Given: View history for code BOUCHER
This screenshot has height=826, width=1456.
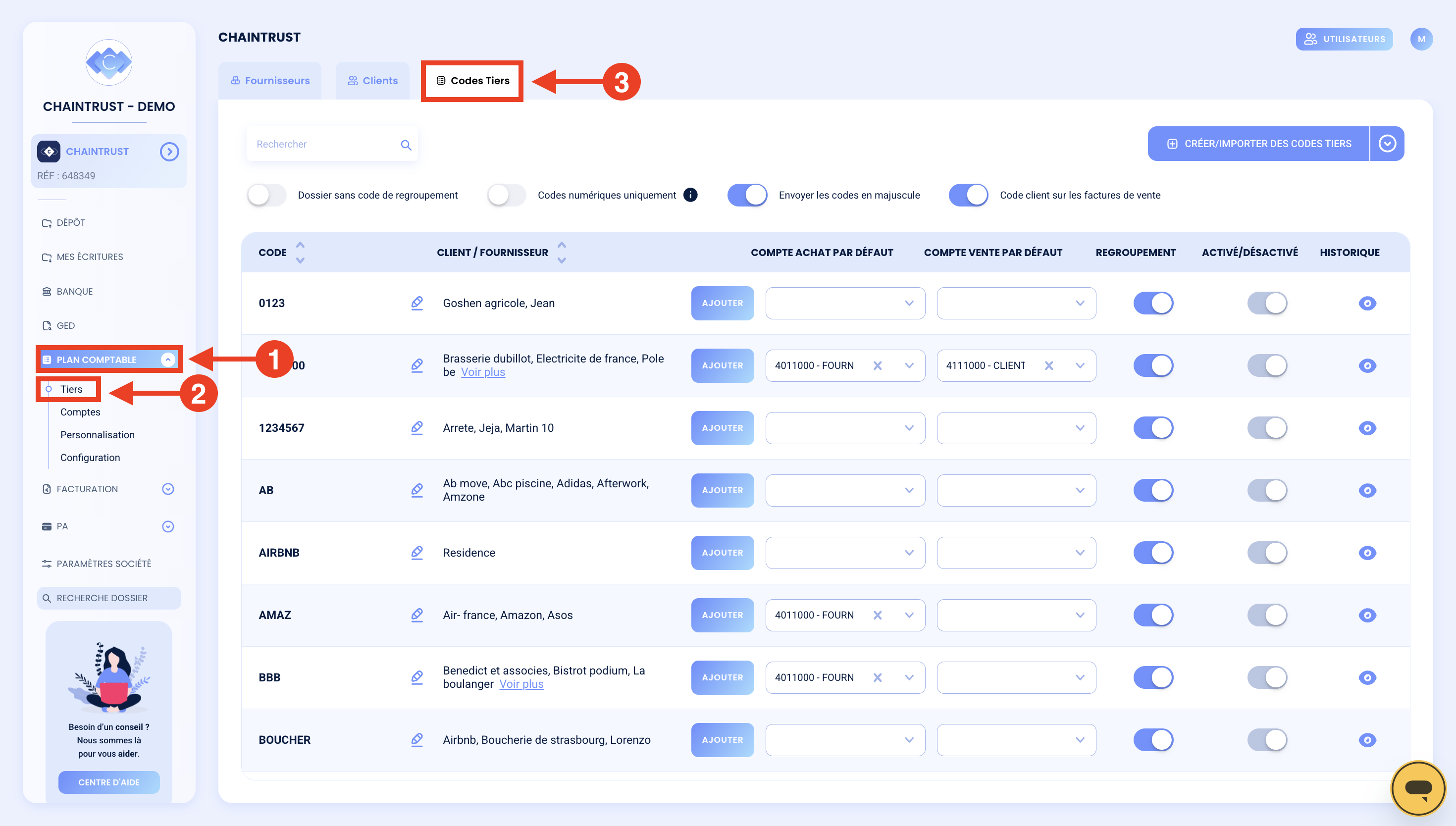Looking at the screenshot, I should [x=1367, y=740].
